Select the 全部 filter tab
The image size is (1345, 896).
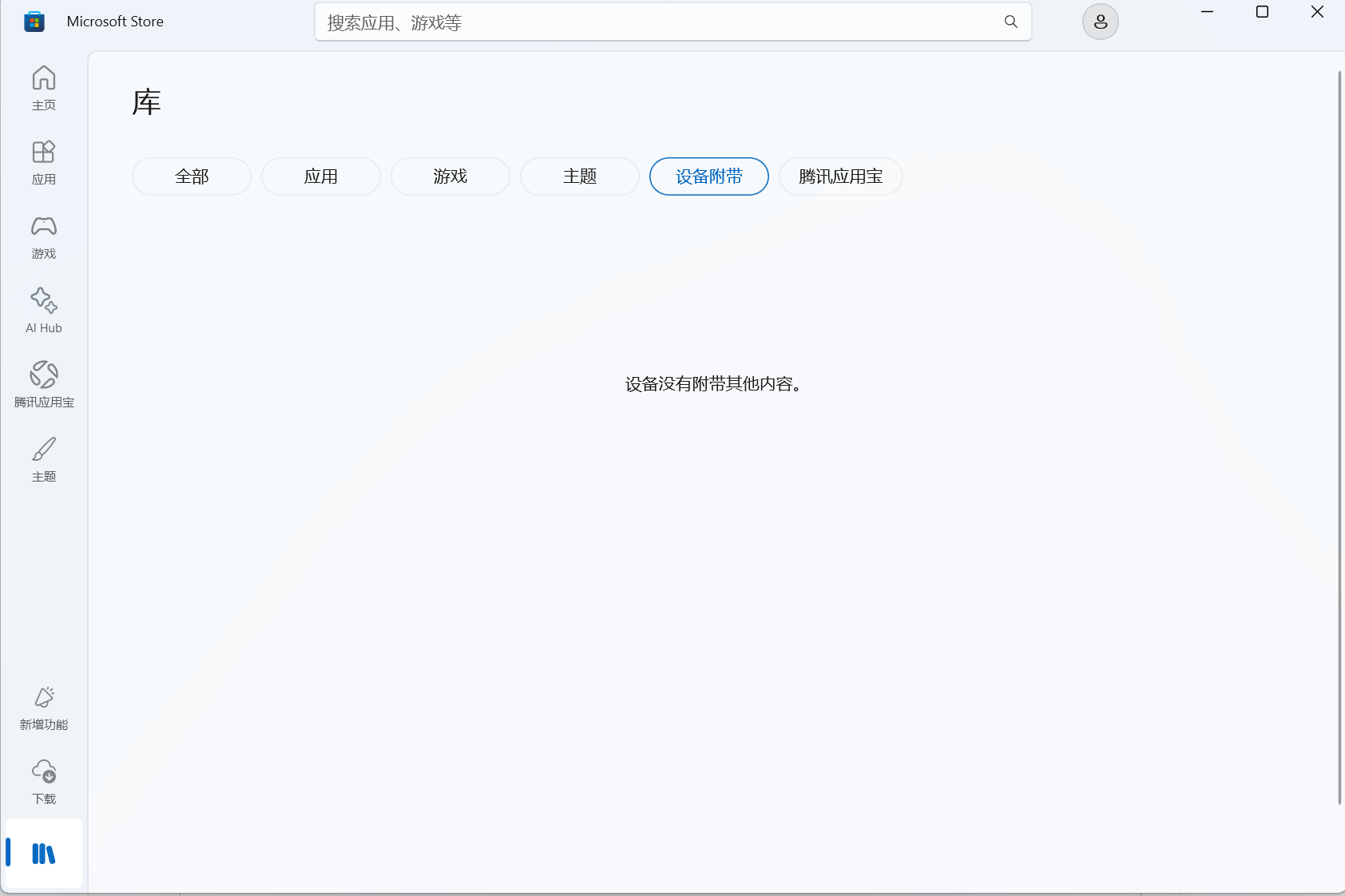[192, 176]
